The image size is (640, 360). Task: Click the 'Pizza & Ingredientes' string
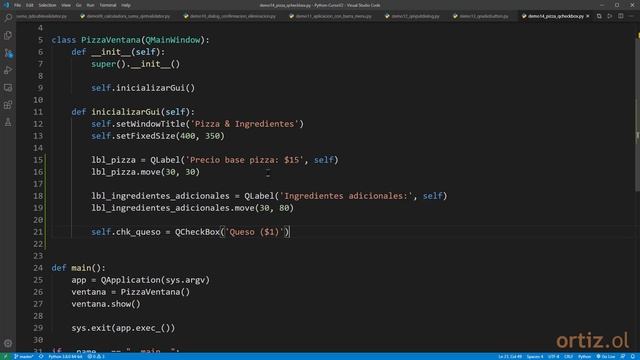pos(245,124)
